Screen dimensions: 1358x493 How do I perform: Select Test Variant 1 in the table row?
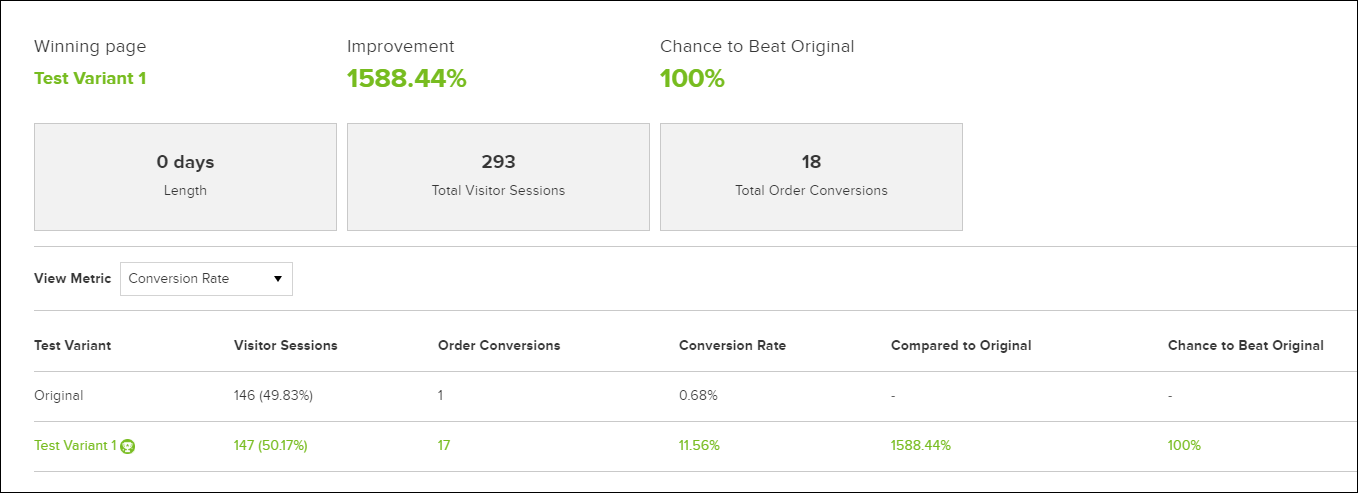coord(75,446)
